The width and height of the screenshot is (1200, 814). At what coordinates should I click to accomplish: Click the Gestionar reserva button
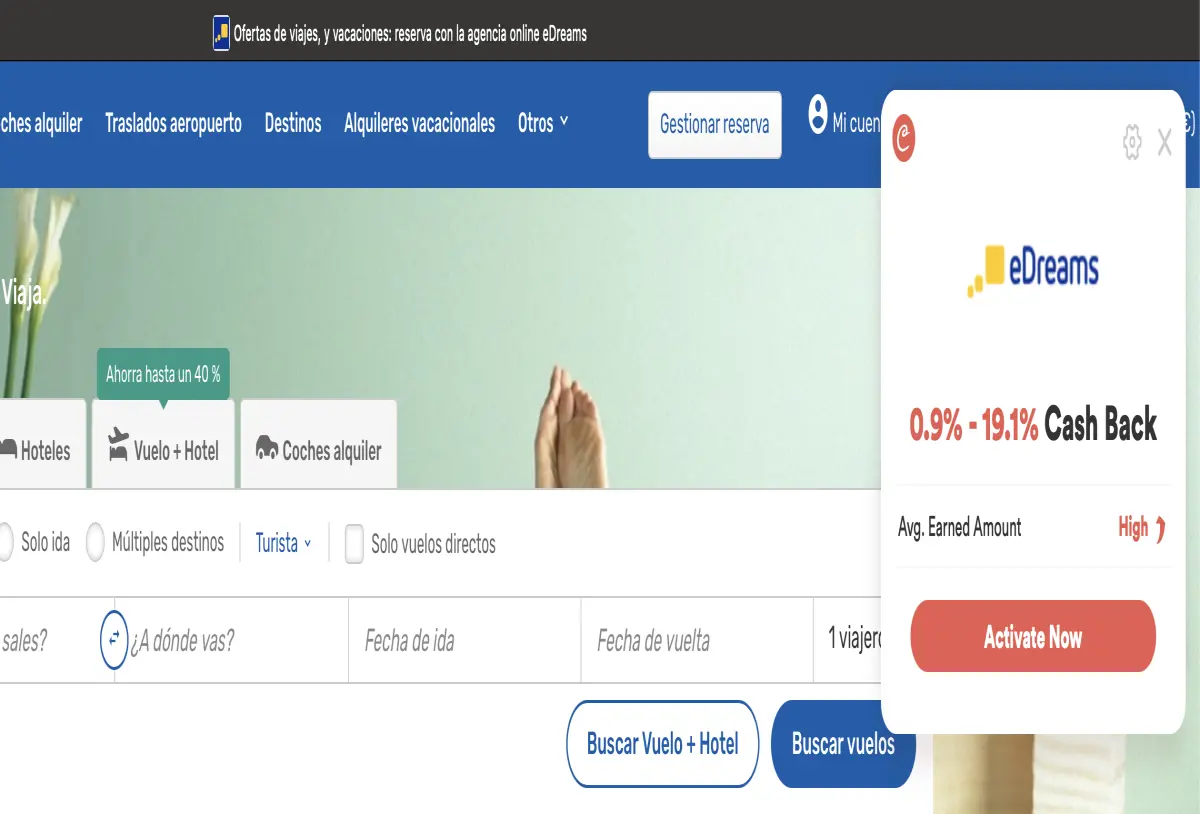point(714,125)
